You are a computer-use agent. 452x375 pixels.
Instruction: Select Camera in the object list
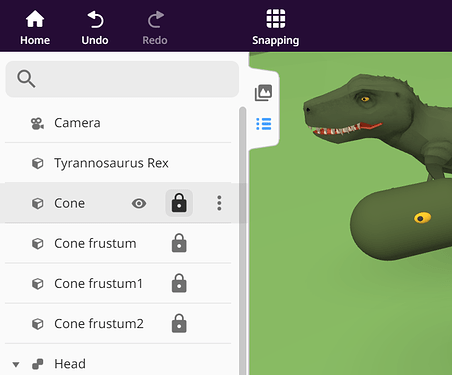pos(118,123)
